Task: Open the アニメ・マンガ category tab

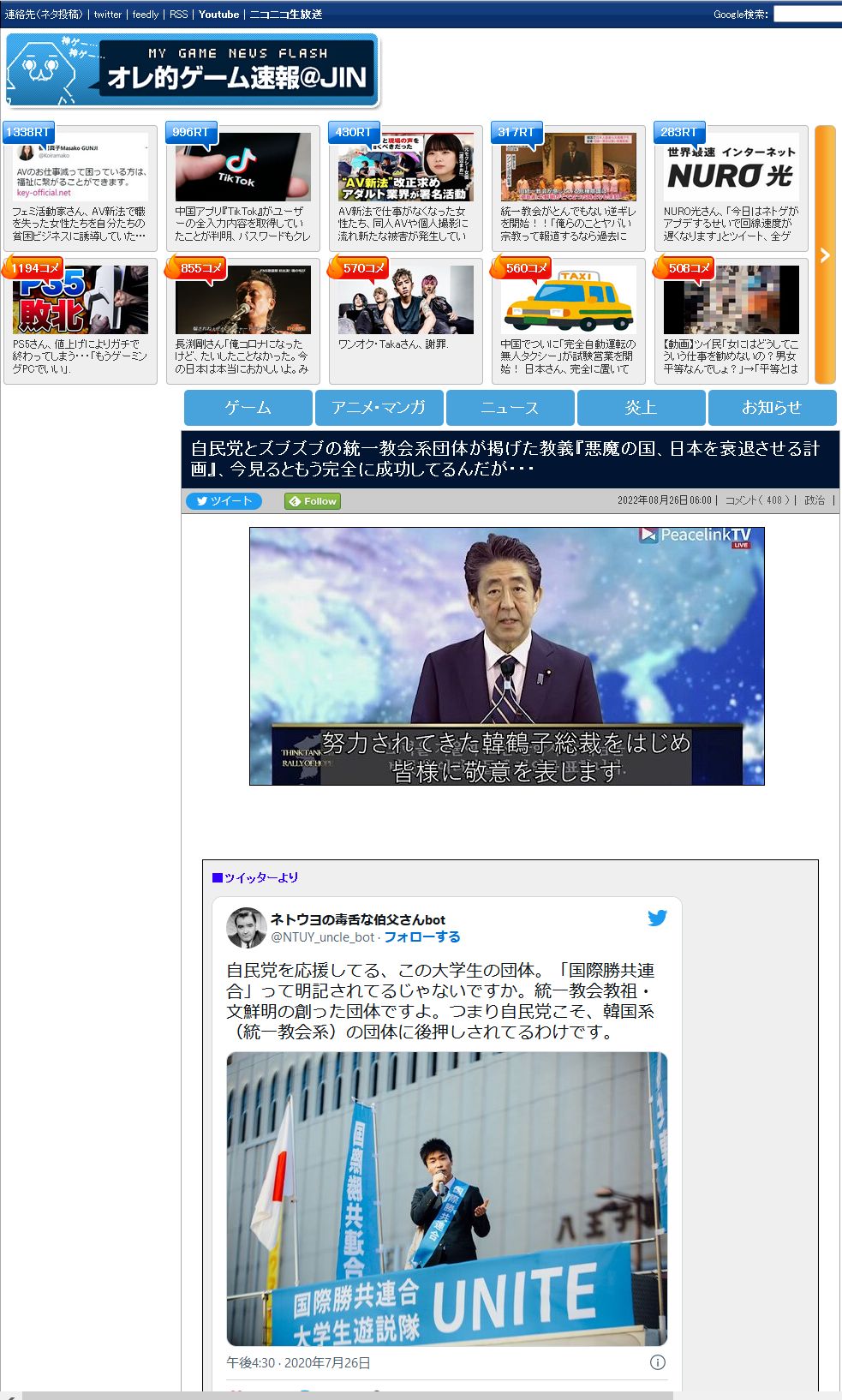Action: pyautogui.click(x=379, y=408)
